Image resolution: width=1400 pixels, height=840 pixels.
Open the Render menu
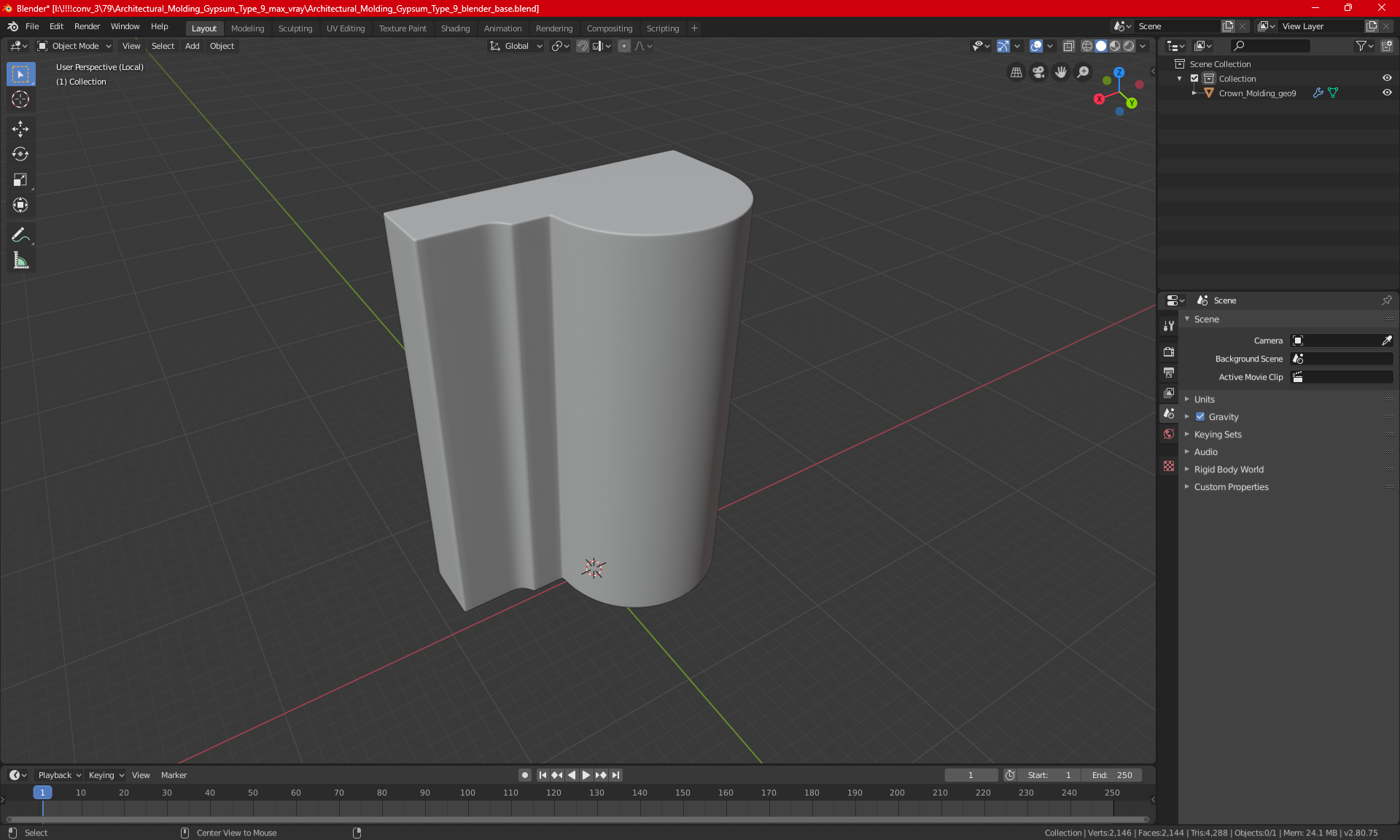(87, 26)
